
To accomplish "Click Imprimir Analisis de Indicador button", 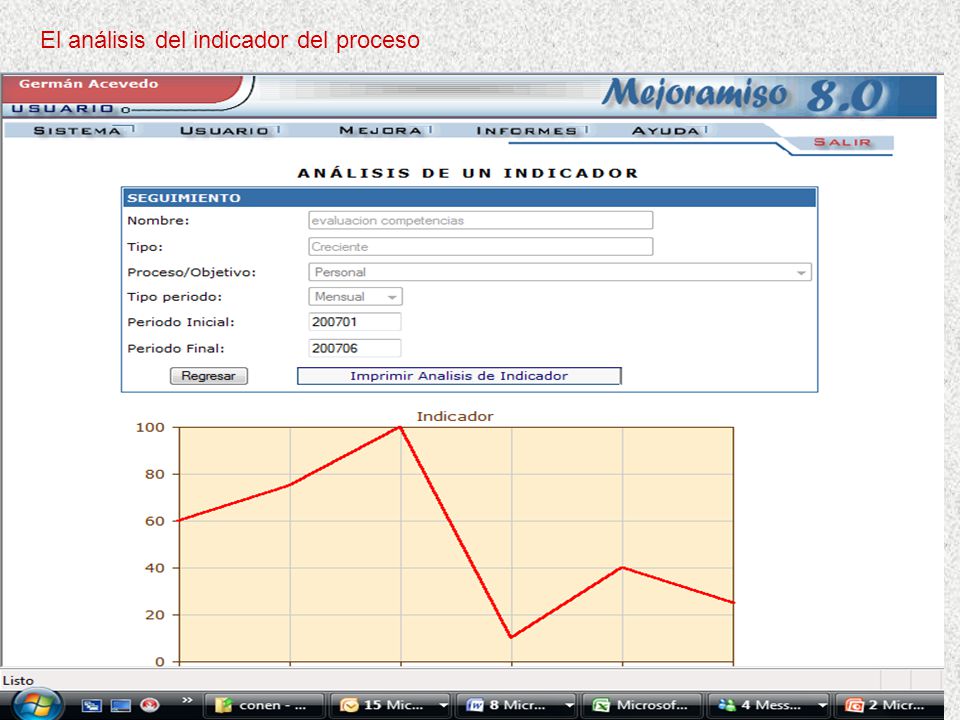I will tap(459, 376).
